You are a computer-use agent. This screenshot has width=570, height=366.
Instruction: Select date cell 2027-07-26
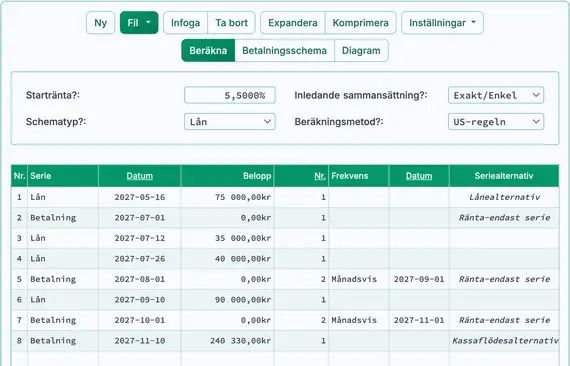coord(140,259)
